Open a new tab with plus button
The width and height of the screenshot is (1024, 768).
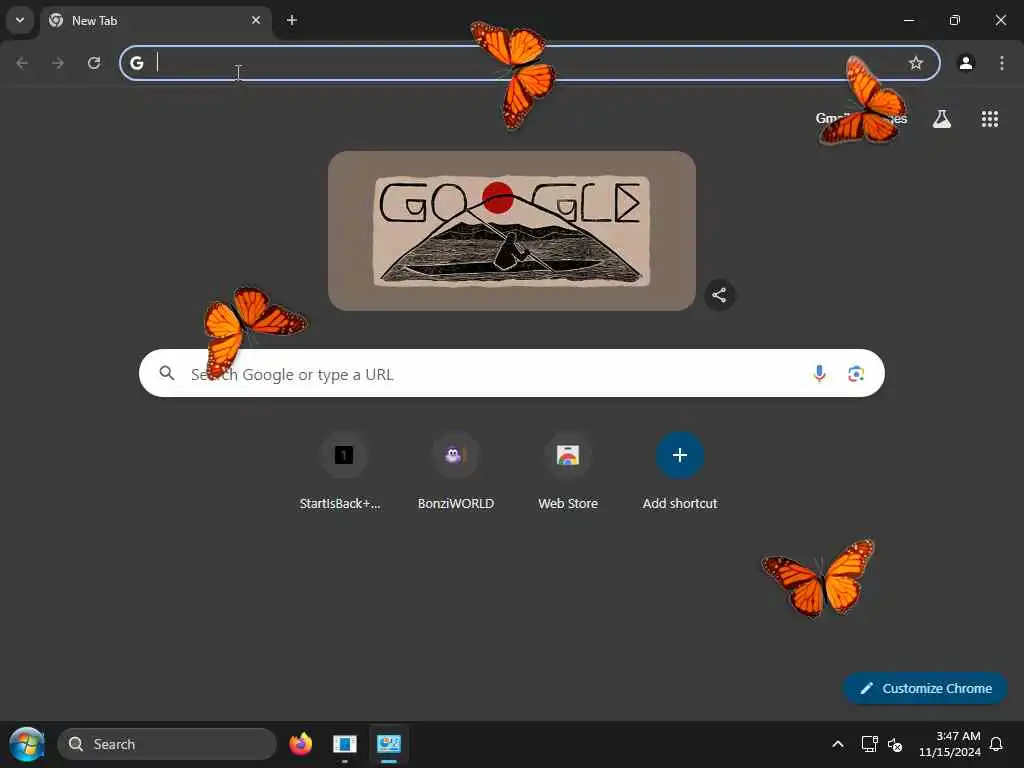pyautogui.click(x=292, y=20)
